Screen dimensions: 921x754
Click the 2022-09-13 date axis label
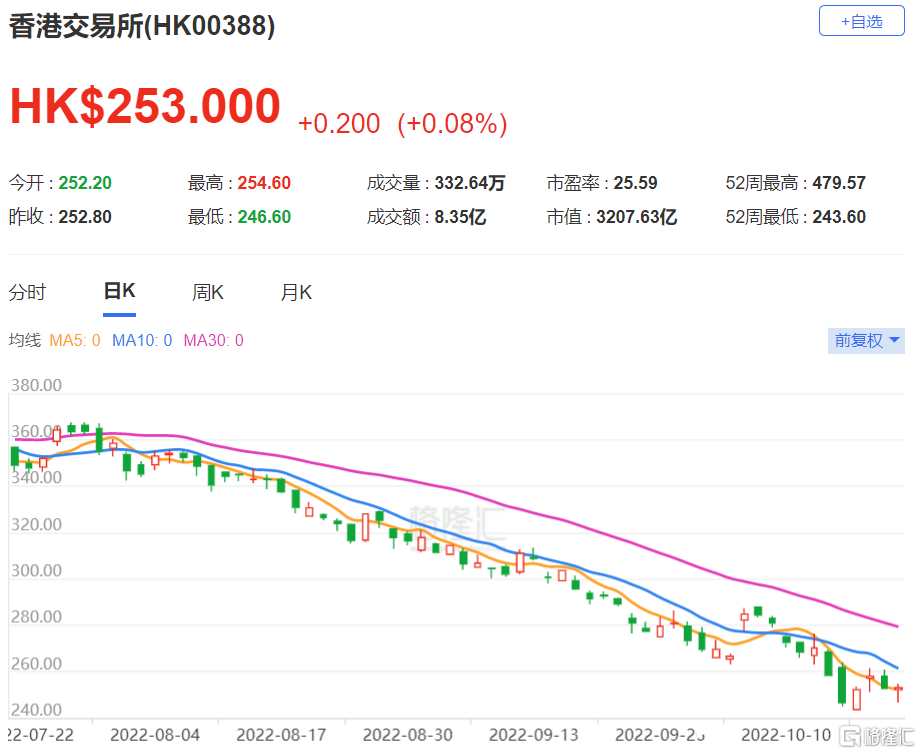(x=534, y=735)
